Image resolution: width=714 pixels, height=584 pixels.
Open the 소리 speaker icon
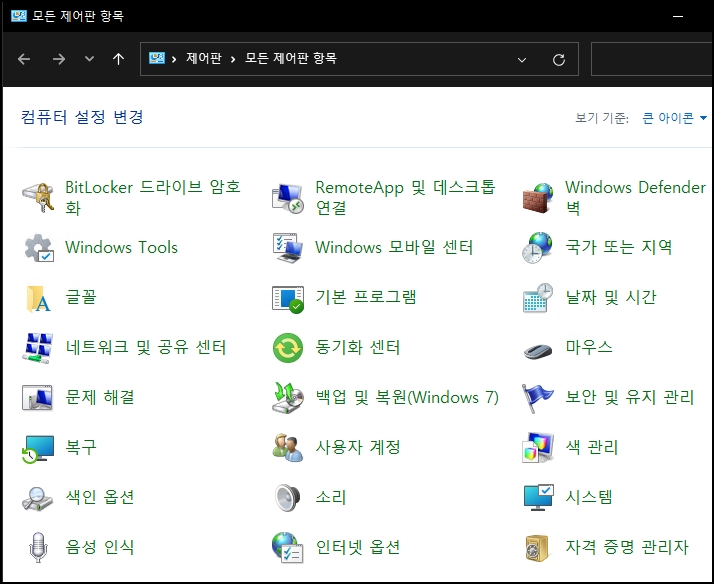(288, 498)
